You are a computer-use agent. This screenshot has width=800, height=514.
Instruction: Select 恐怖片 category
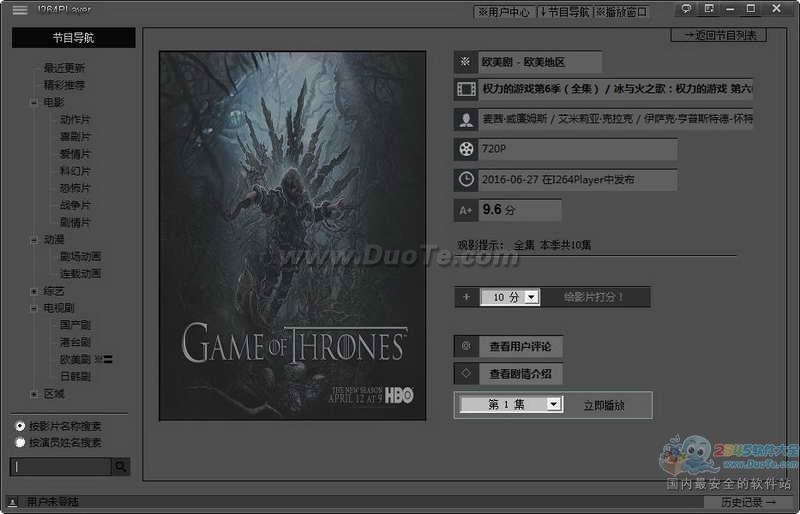click(75, 188)
